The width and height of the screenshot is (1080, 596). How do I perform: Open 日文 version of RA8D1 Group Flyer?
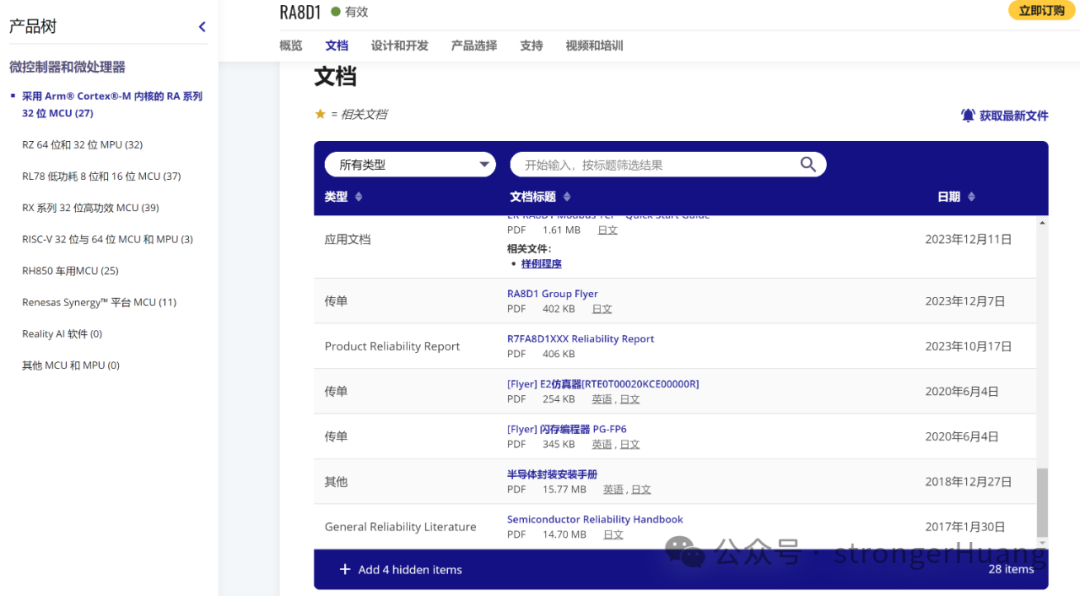[602, 309]
